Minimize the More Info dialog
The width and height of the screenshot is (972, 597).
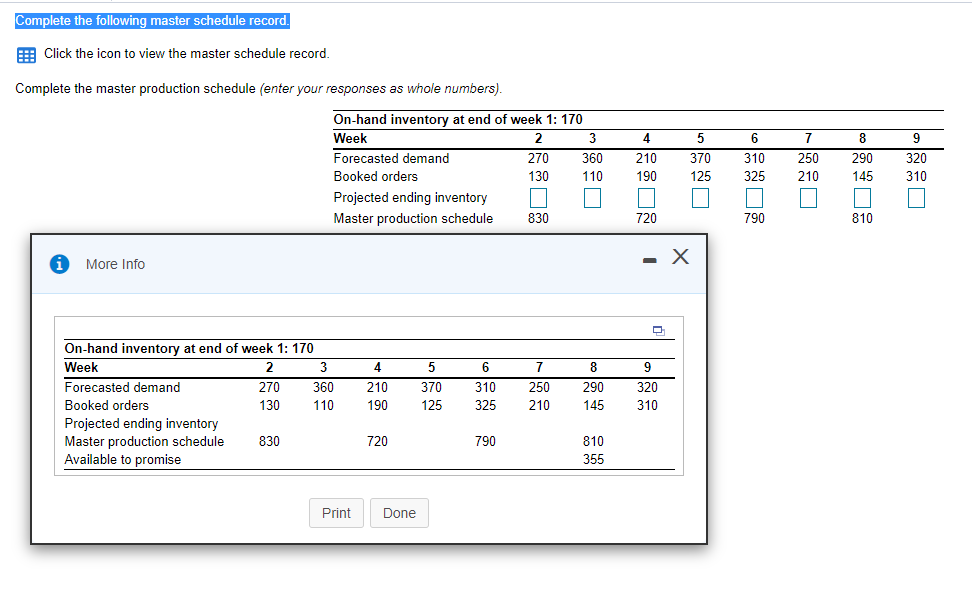649,260
